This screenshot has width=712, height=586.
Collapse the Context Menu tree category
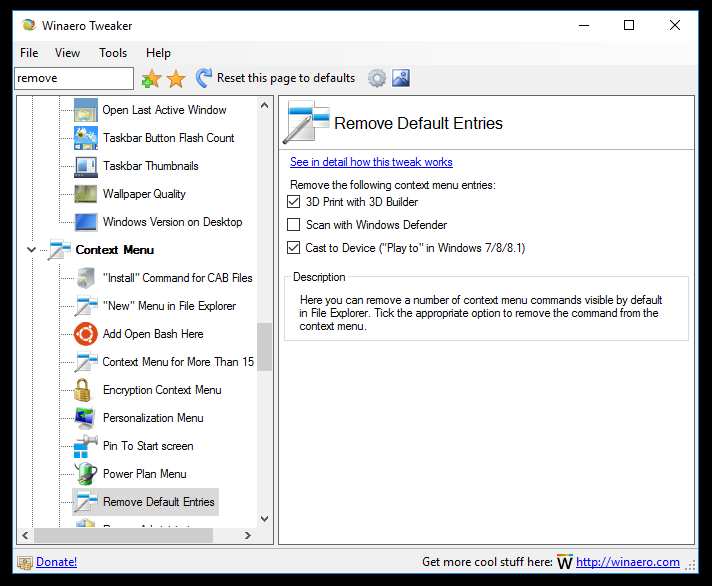click(31, 250)
